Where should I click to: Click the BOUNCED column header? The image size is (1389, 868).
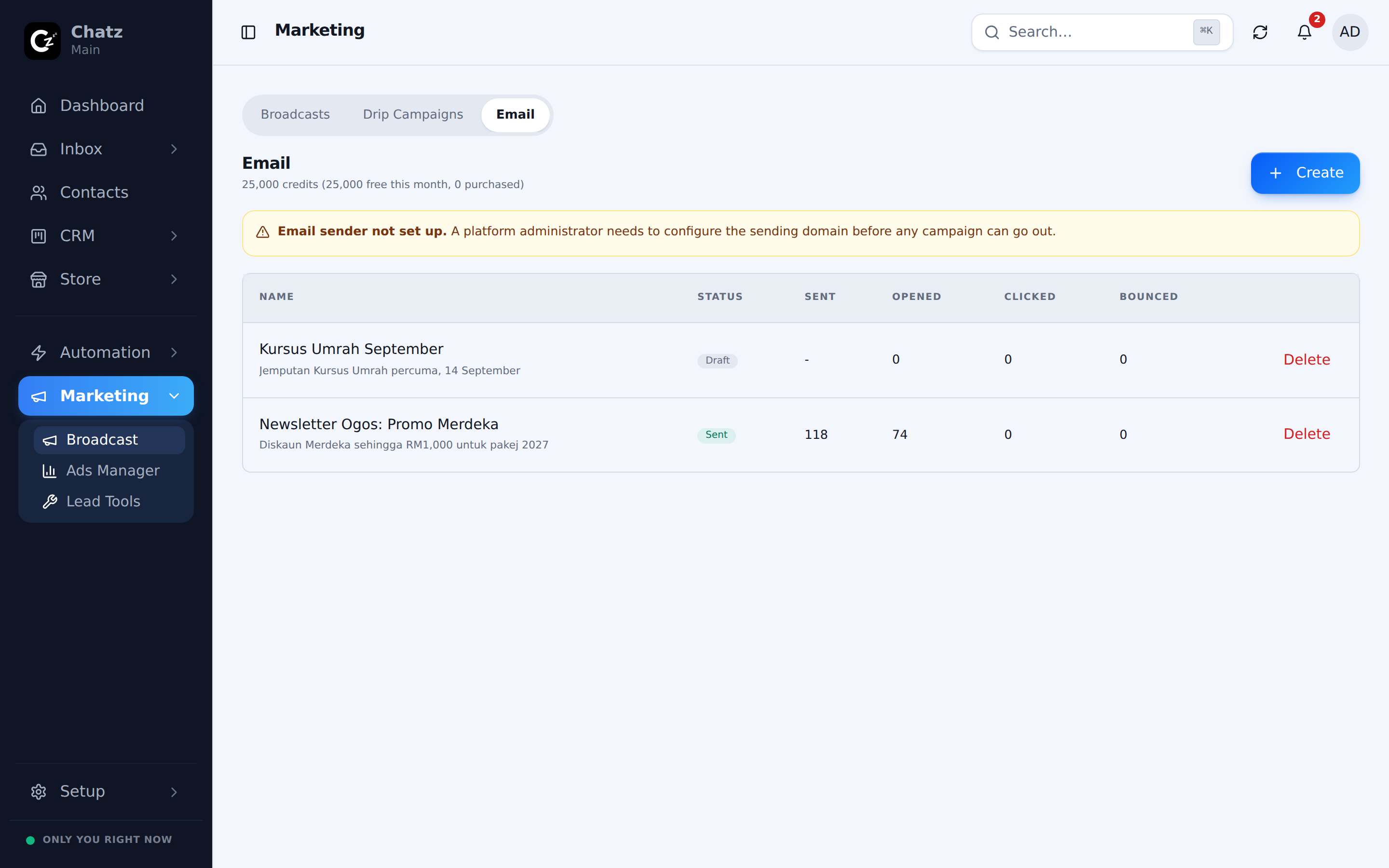pyautogui.click(x=1148, y=297)
